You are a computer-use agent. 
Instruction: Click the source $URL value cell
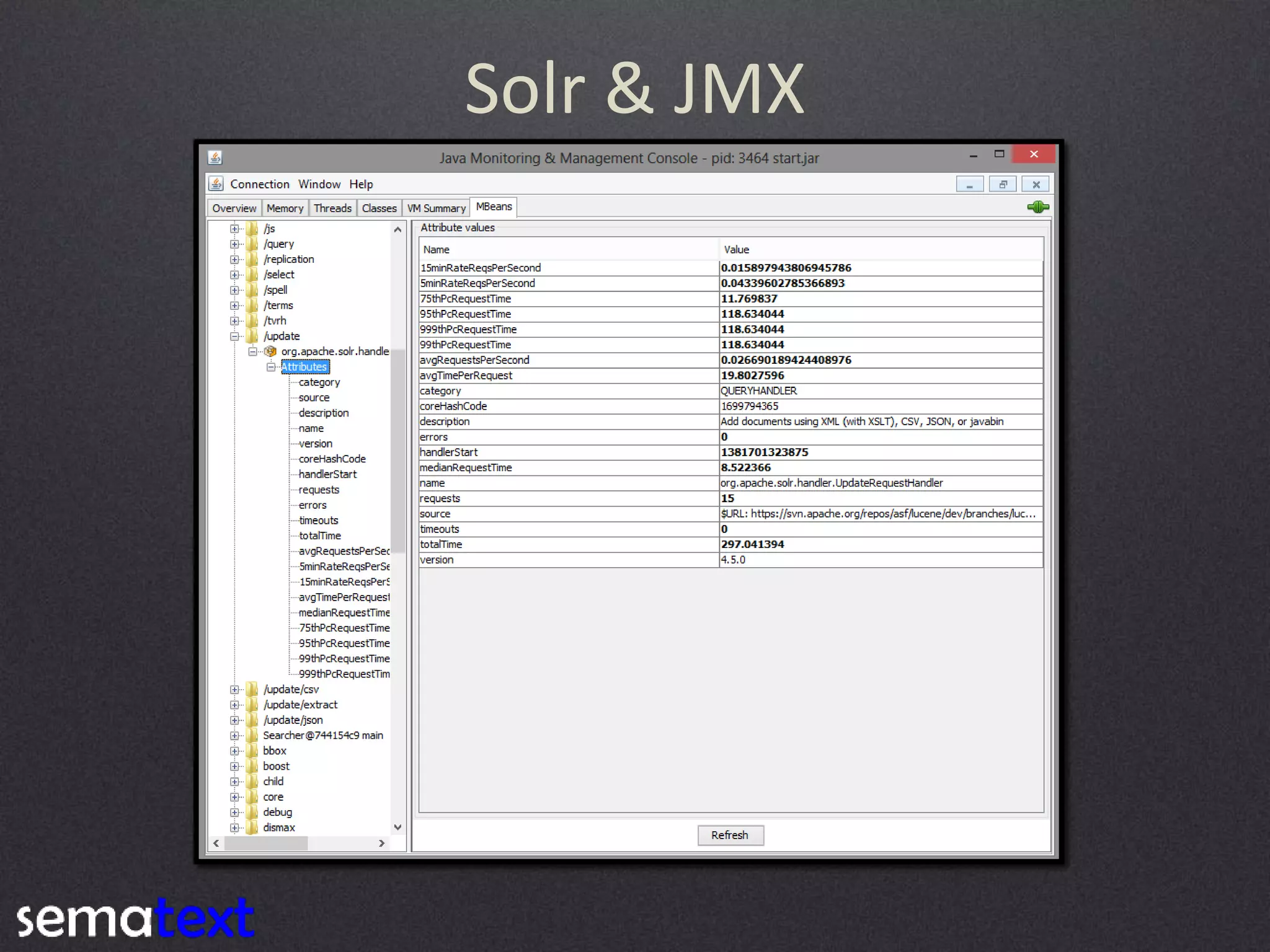[x=881, y=514]
